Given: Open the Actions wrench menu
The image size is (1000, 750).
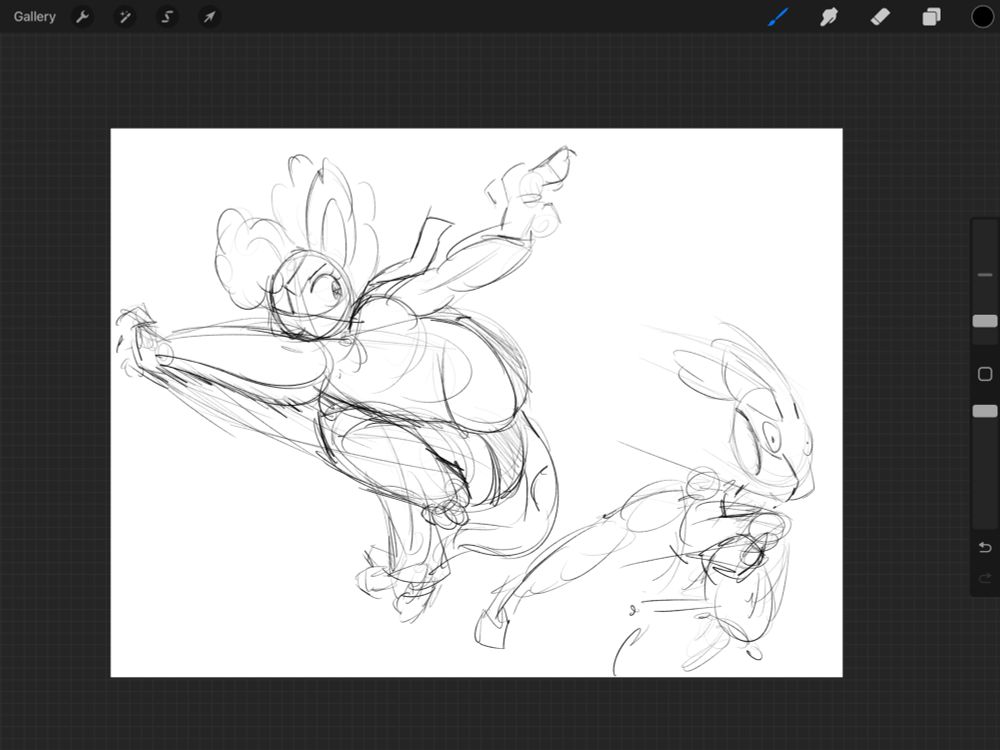Looking at the screenshot, I should click(82, 17).
